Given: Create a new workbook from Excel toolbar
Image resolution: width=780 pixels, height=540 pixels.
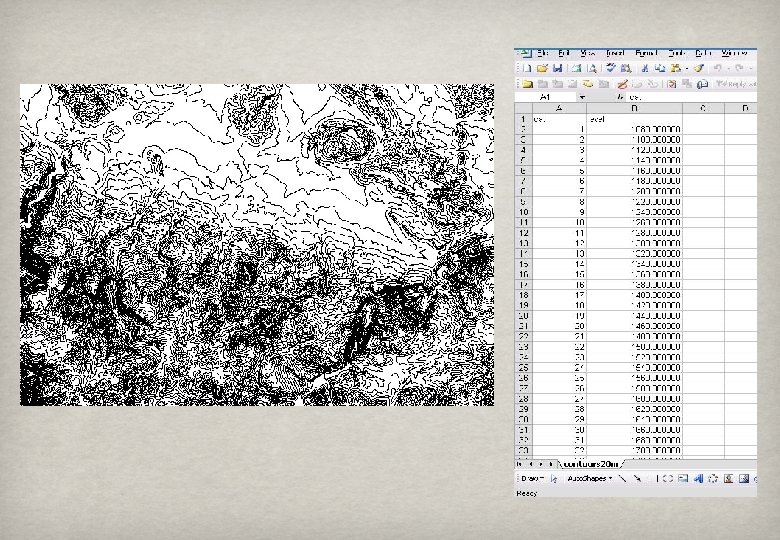Looking at the screenshot, I should pyautogui.click(x=528, y=69).
